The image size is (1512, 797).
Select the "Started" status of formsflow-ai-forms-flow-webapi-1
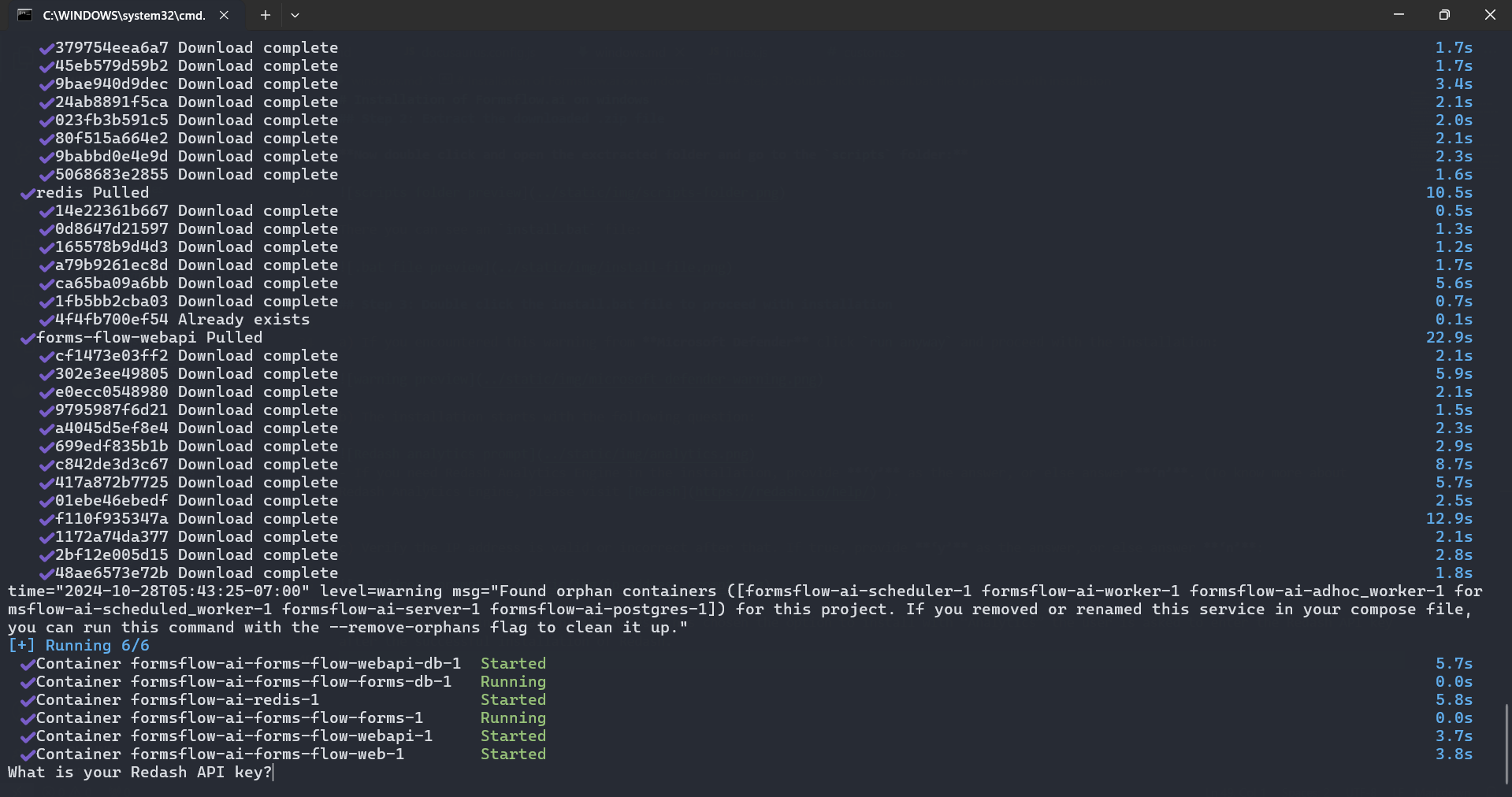pyautogui.click(x=513, y=736)
